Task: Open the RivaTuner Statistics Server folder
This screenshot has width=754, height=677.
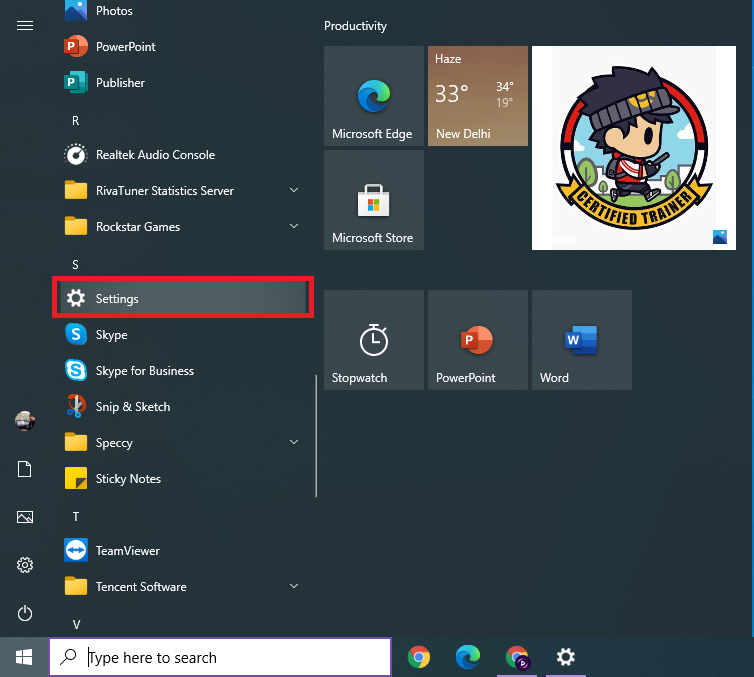Action: point(182,191)
